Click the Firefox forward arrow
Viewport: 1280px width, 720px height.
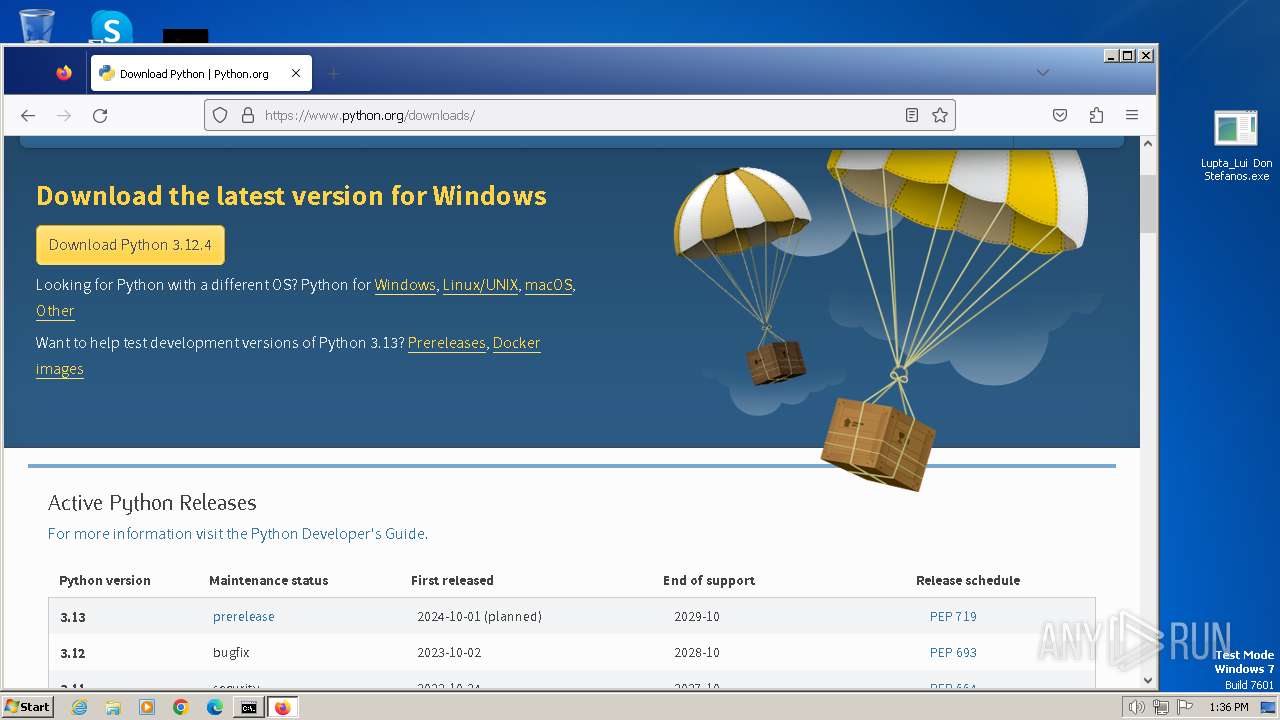click(x=64, y=115)
